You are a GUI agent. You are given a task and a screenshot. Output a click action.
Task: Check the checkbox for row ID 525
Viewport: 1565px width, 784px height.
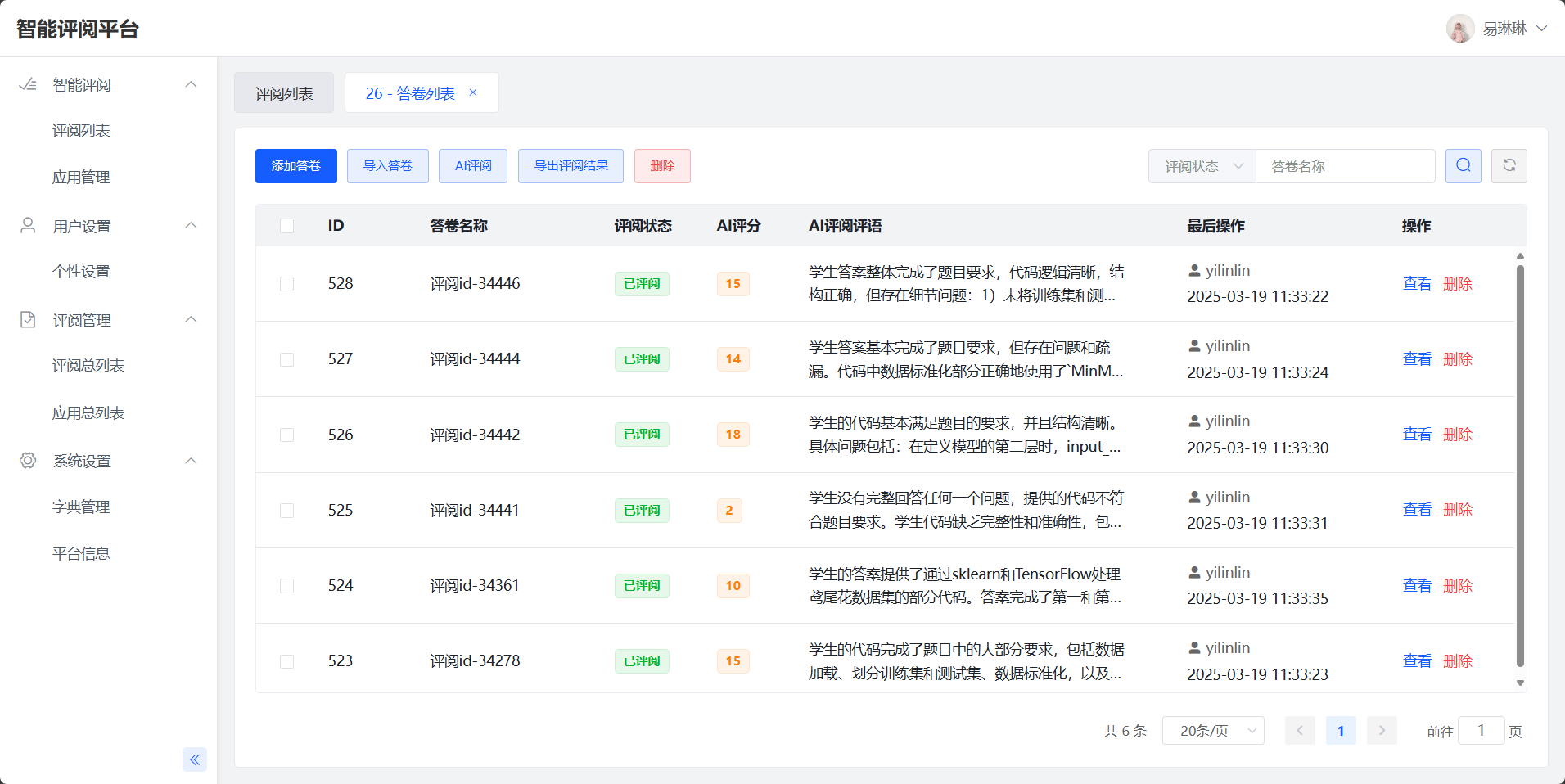[x=286, y=511]
